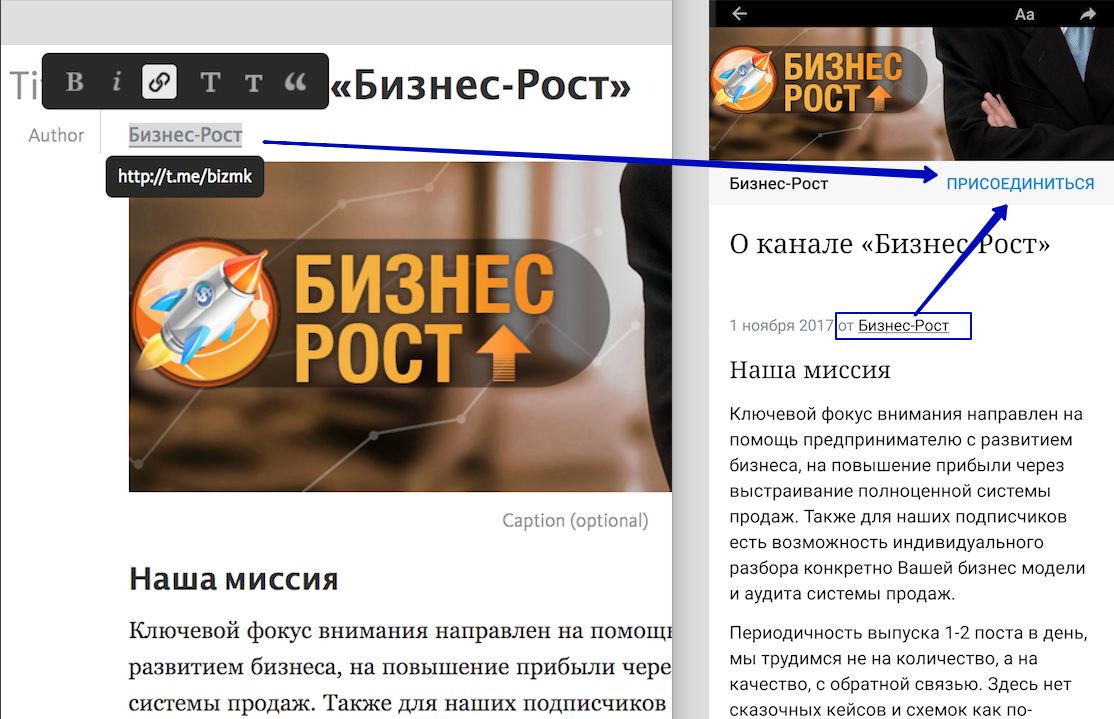This screenshot has width=1114, height=719.
Task: Click the ПРИСОЕДИНИТЬСЯ join button
Action: click(1020, 184)
